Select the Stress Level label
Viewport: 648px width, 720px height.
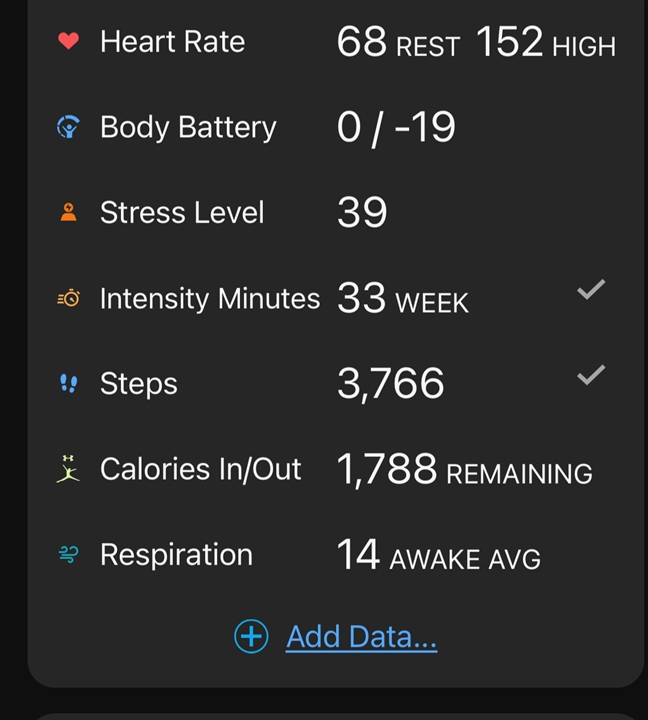(182, 213)
